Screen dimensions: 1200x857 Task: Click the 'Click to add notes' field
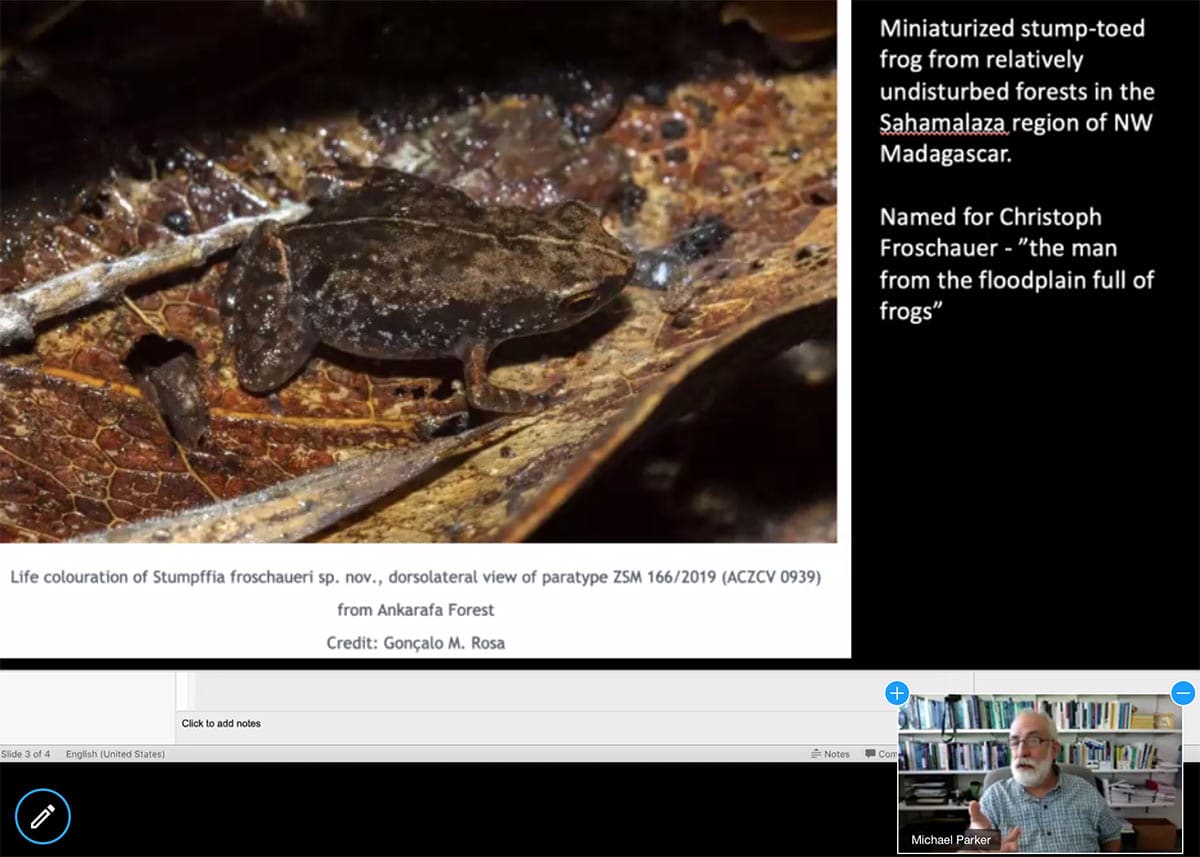[x=221, y=723]
